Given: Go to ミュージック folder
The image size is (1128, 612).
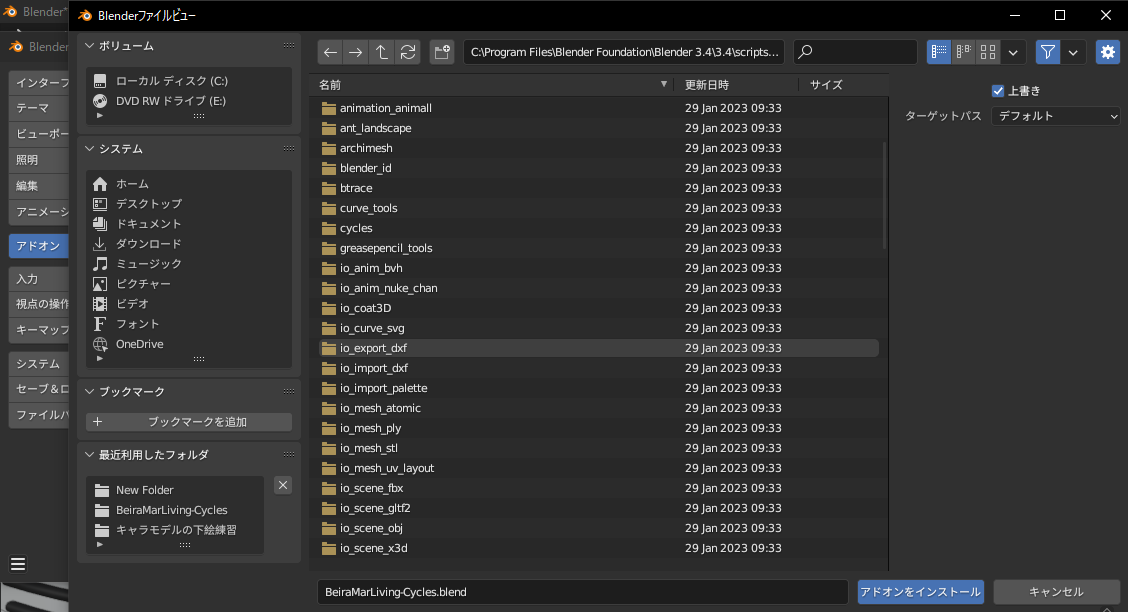Looking at the screenshot, I should 189,264.
